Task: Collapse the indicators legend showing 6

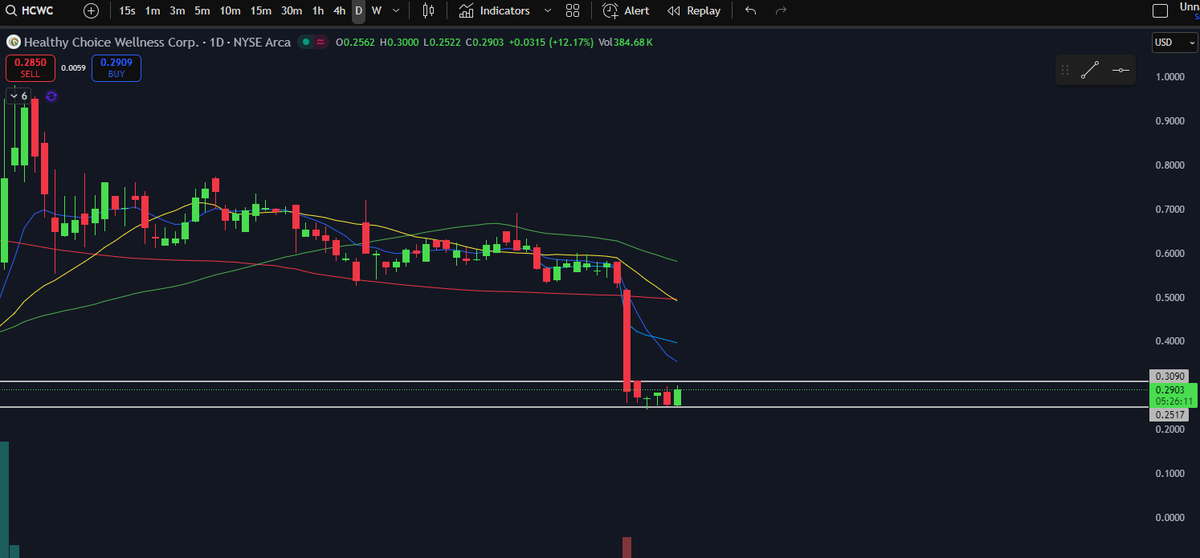Action: [x=20, y=95]
